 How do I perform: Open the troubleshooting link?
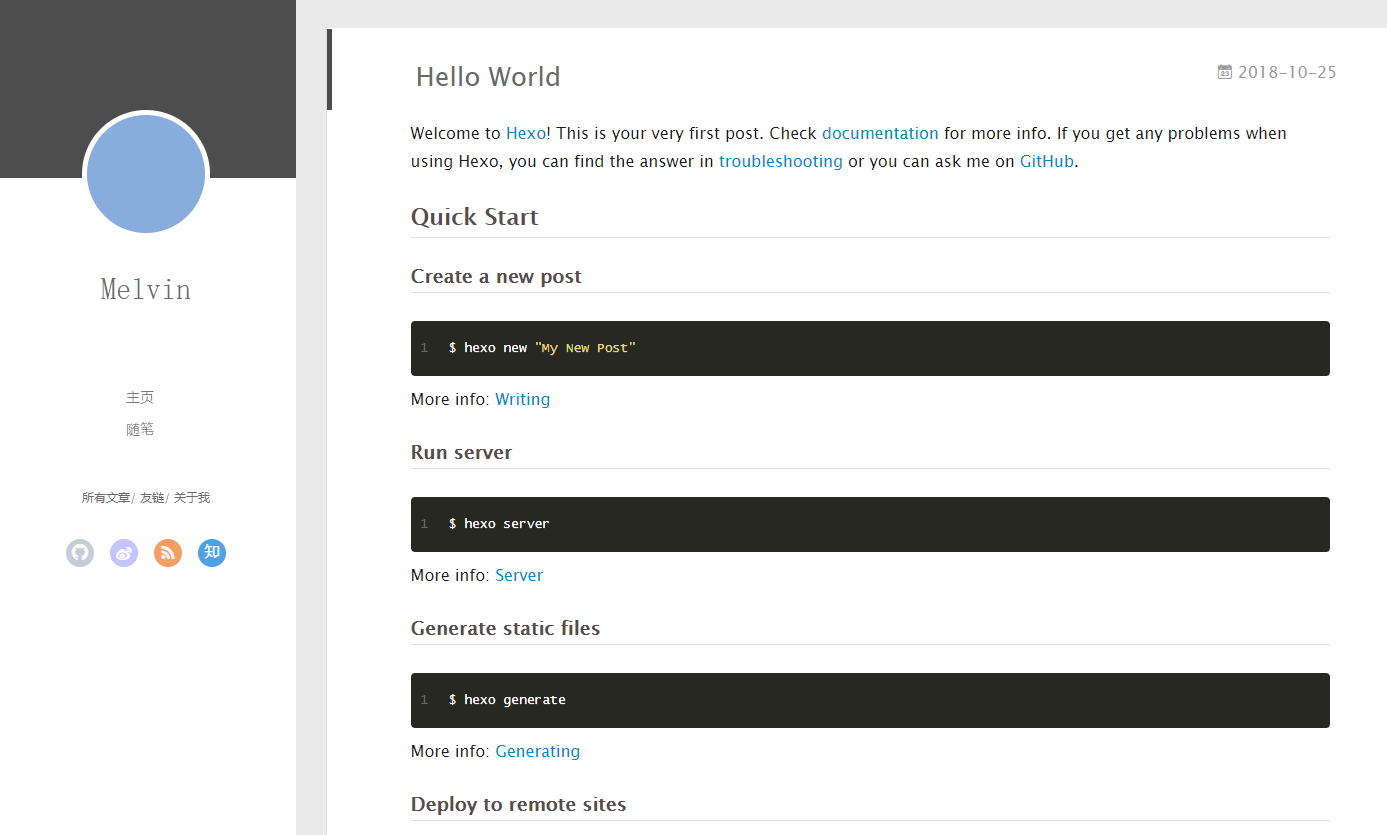pos(781,161)
